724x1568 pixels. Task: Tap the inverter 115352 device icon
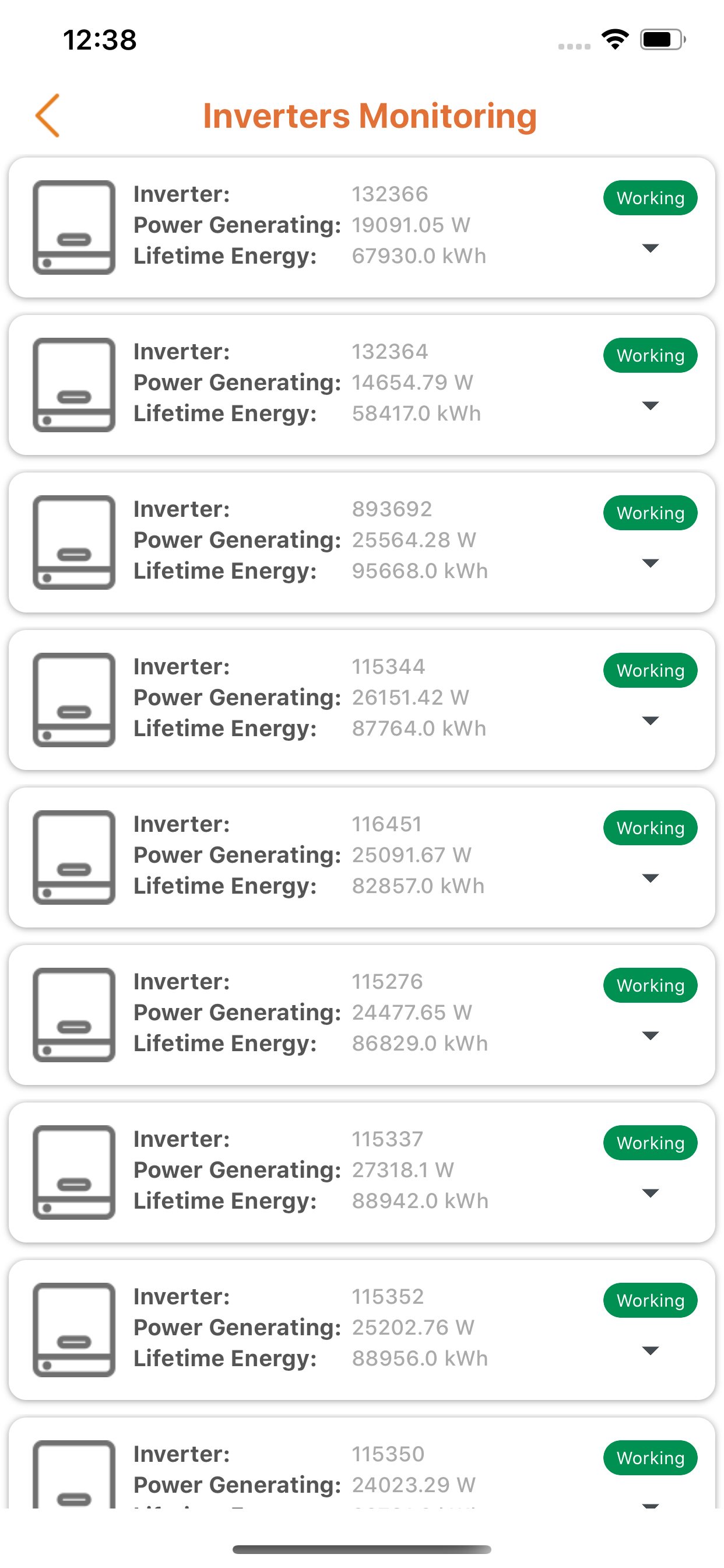click(x=74, y=1330)
